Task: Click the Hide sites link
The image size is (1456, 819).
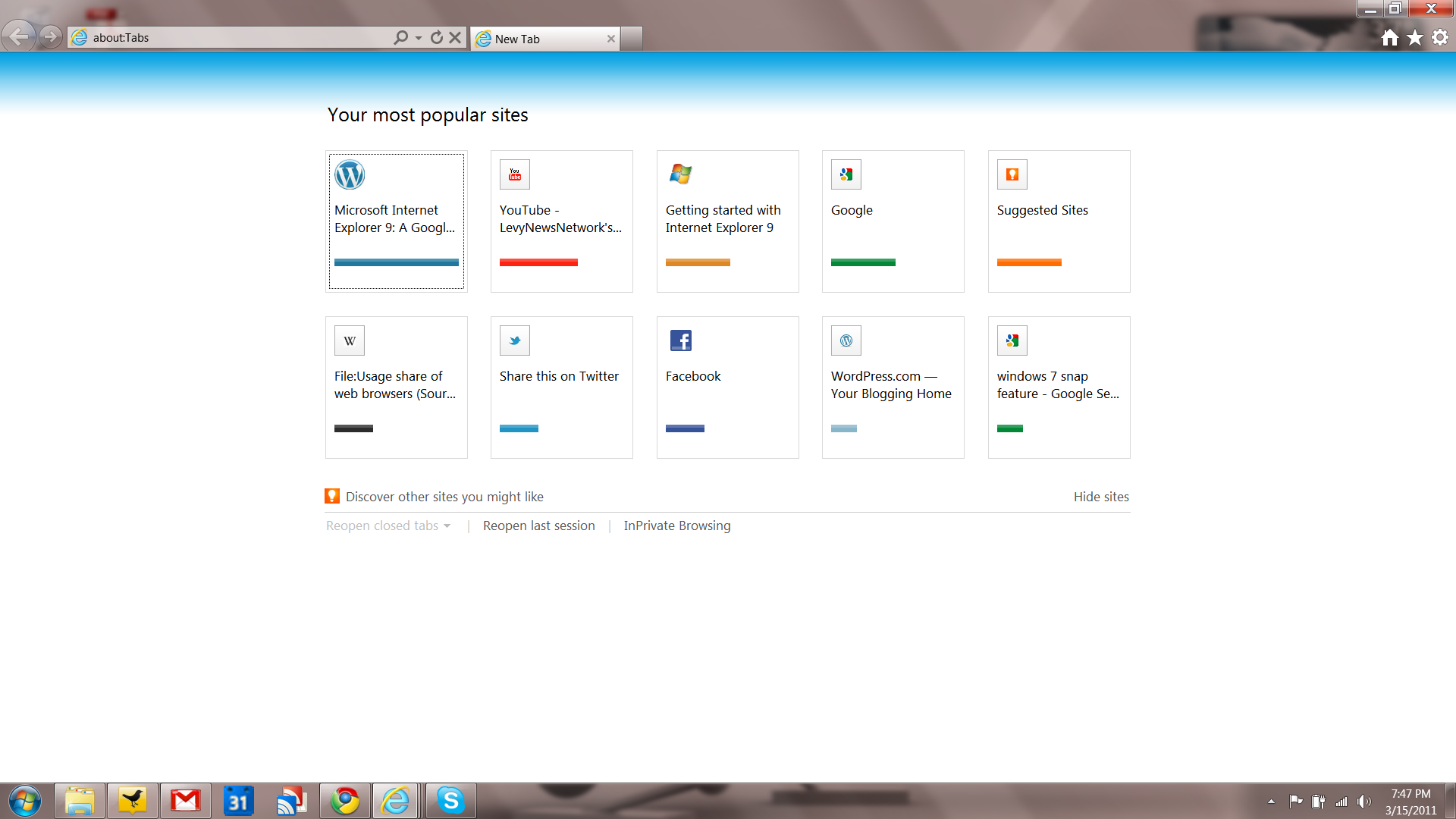Action: tap(1101, 497)
